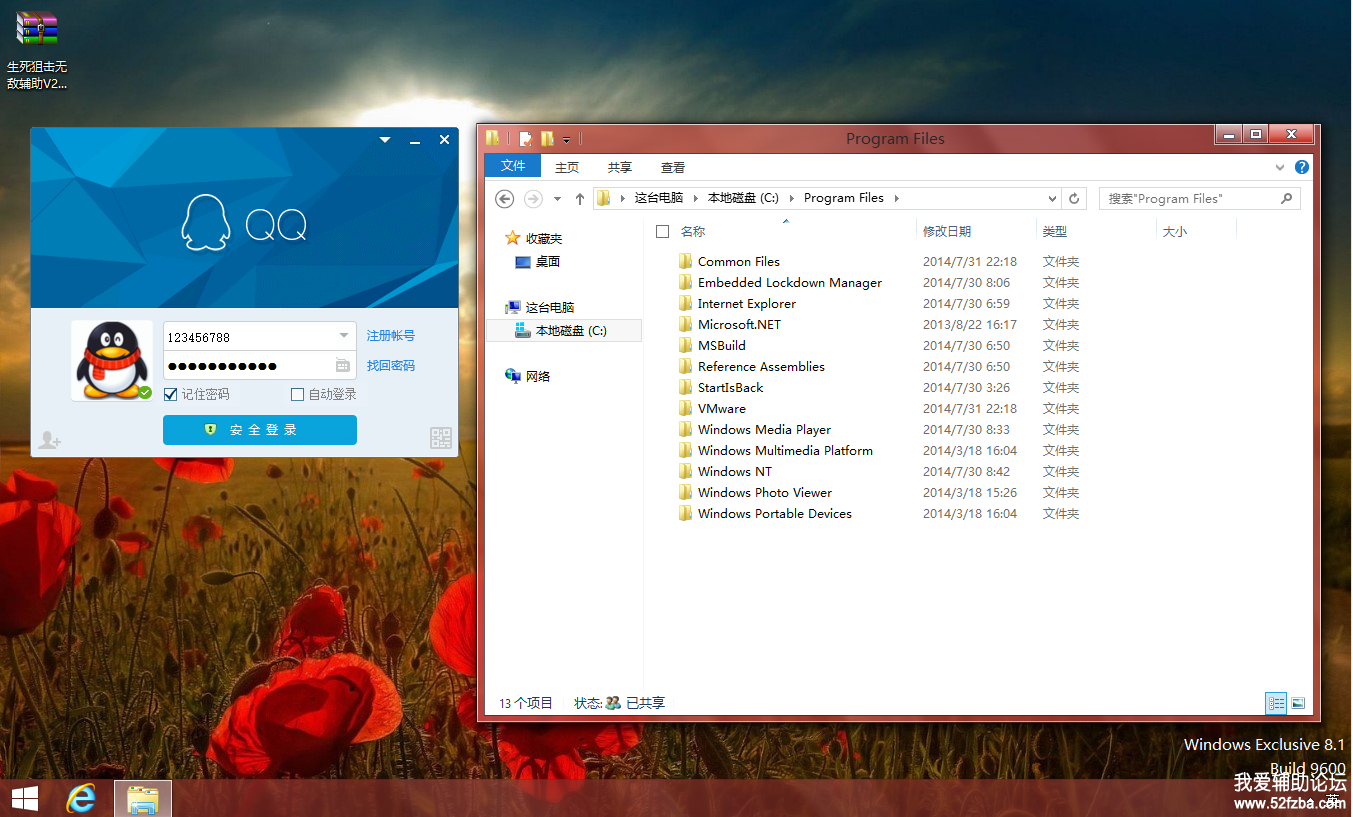Refresh the Program Files folder view
The height and width of the screenshot is (817, 1353).
click(x=1074, y=198)
